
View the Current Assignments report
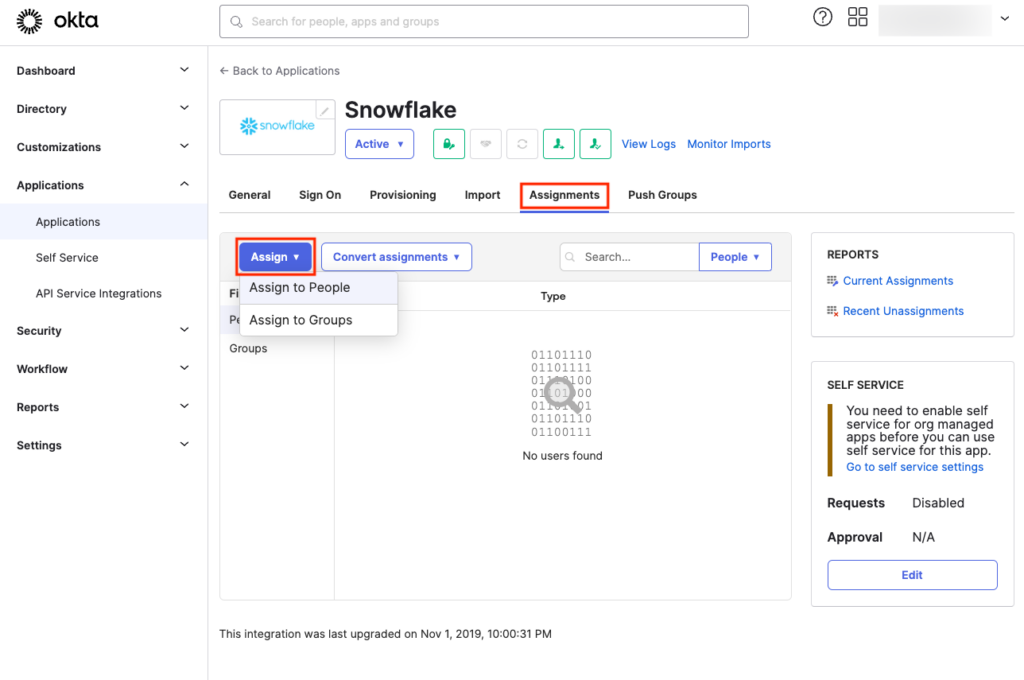[x=898, y=280]
